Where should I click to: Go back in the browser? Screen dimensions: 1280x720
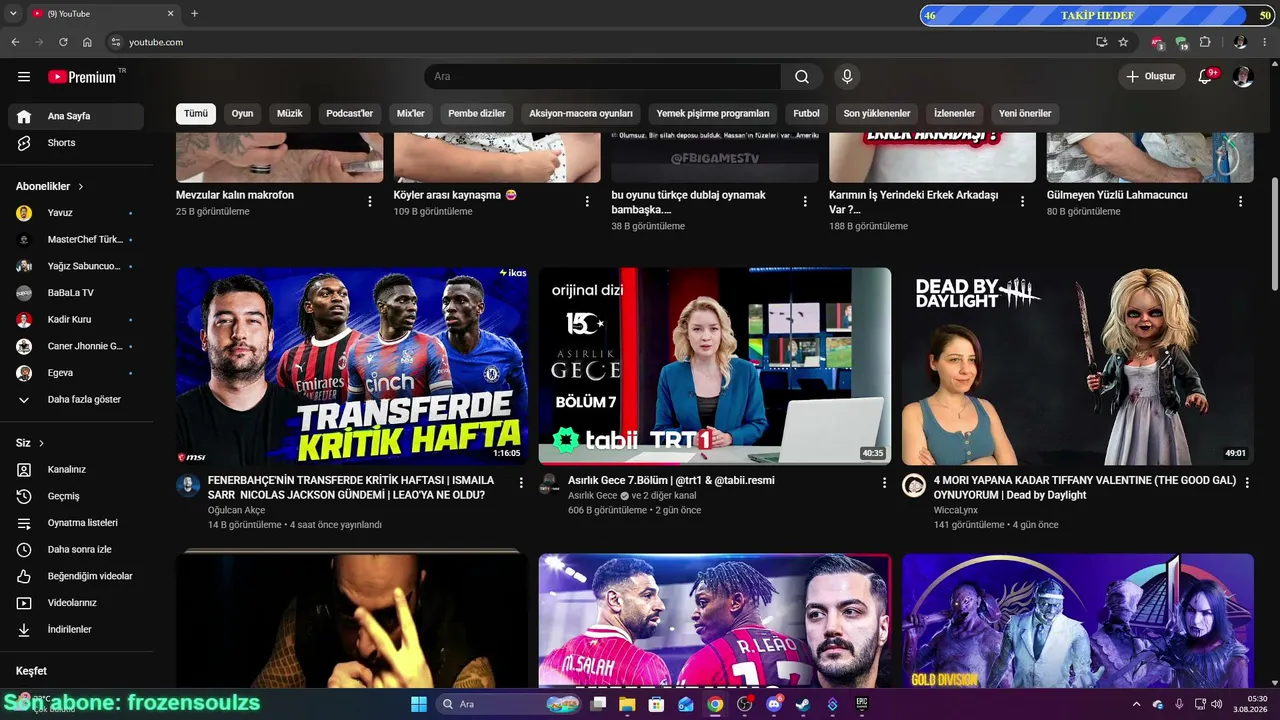pos(15,42)
